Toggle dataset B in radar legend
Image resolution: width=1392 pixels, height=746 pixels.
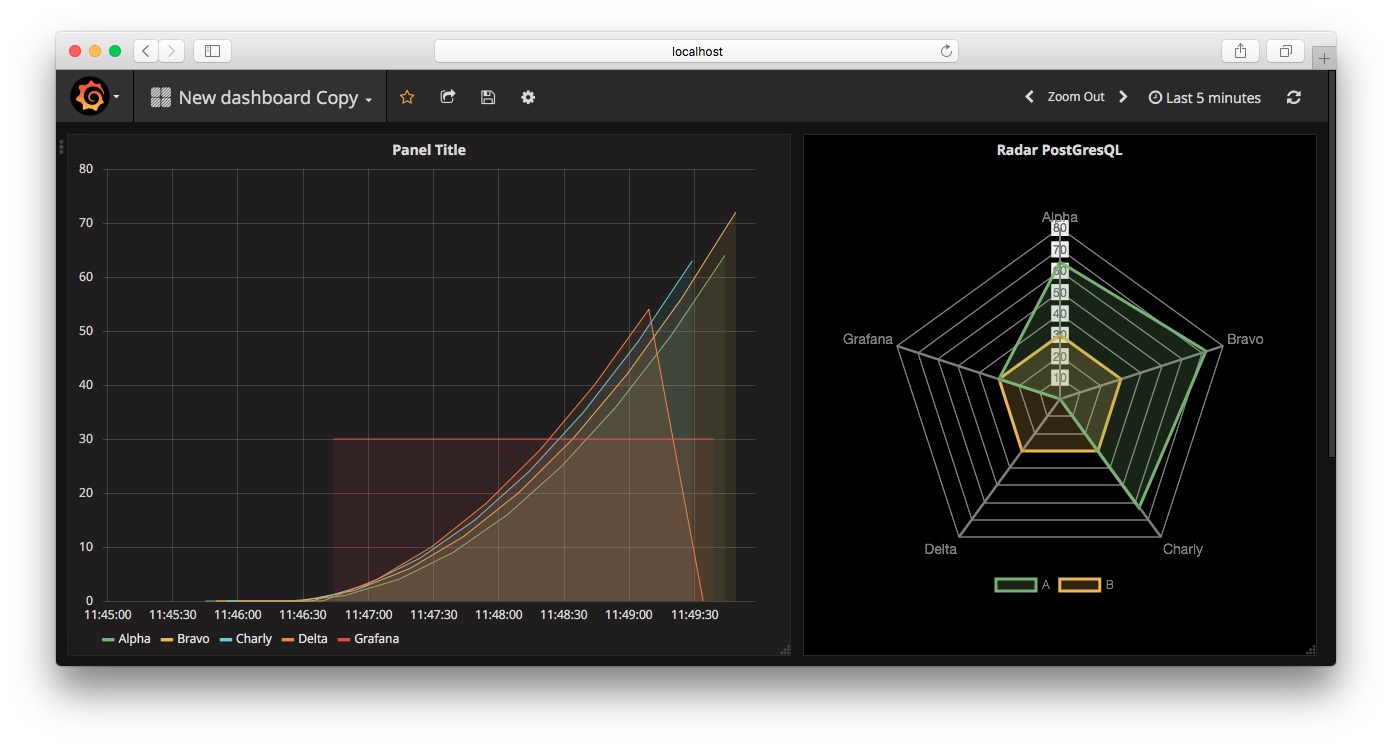click(x=1087, y=584)
